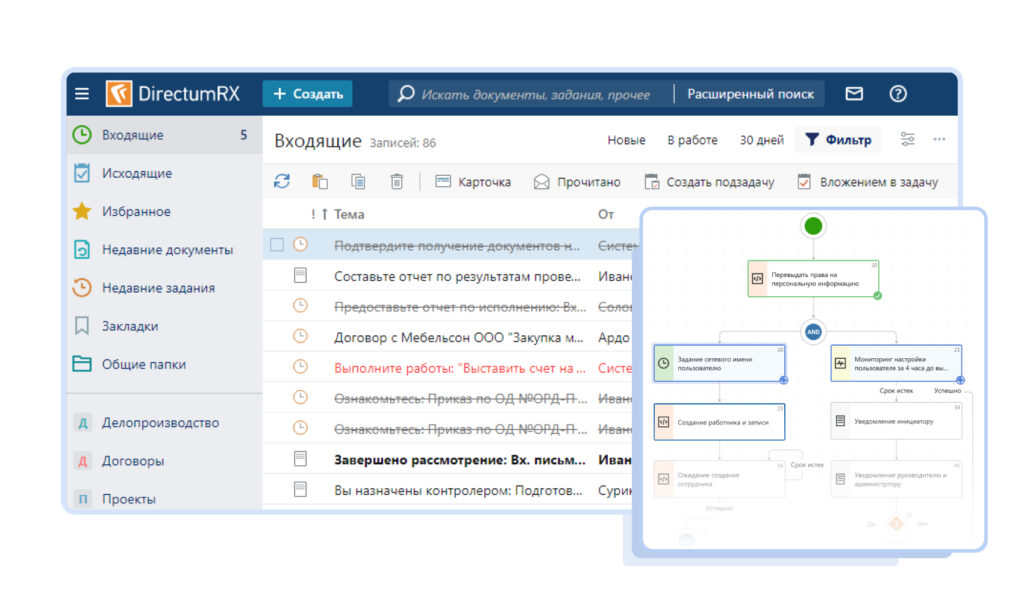Click the Создать button
The image size is (1024, 616).
pos(308,93)
